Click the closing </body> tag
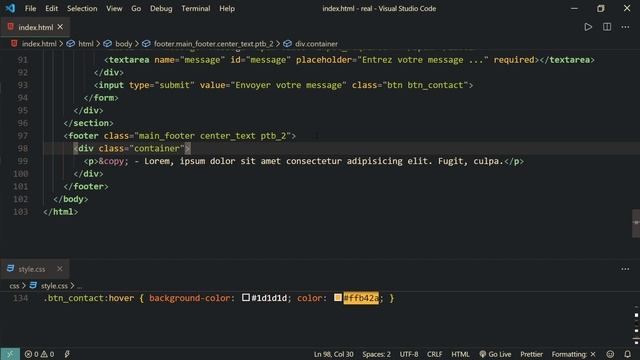The height and width of the screenshot is (360, 640). point(71,199)
